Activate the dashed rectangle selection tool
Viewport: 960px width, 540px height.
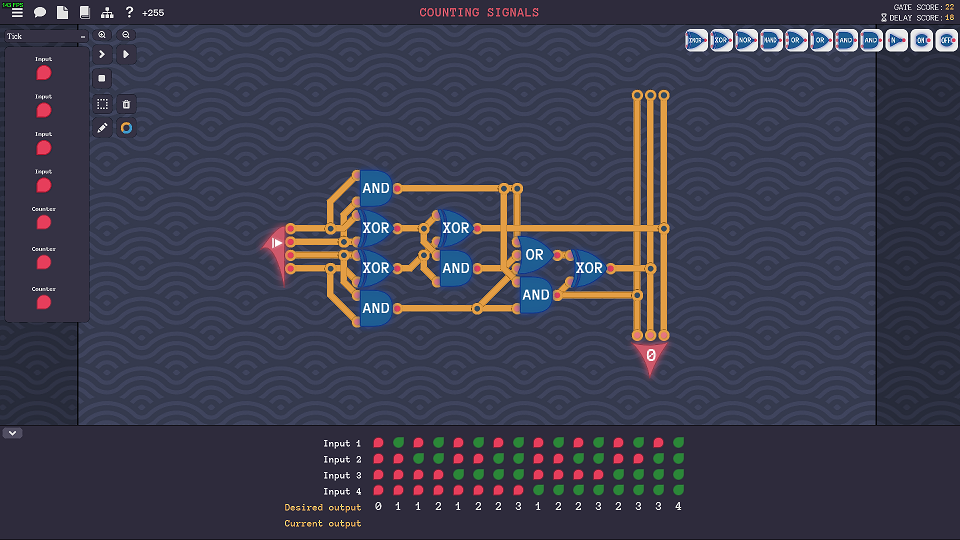click(x=102, y=104)
